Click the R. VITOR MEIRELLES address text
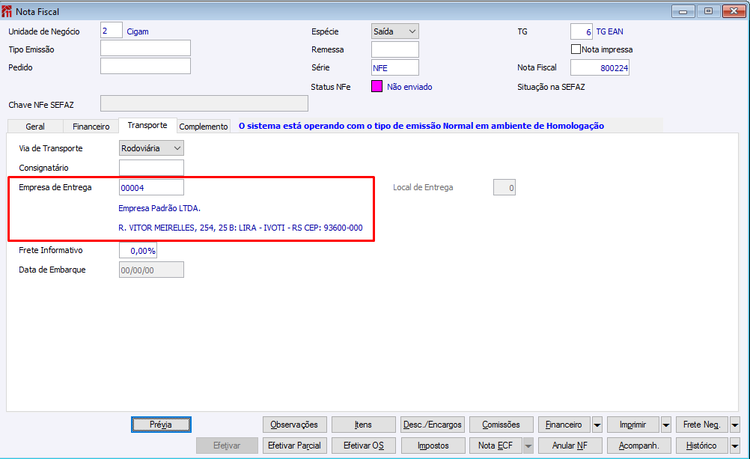 (240, 228)
